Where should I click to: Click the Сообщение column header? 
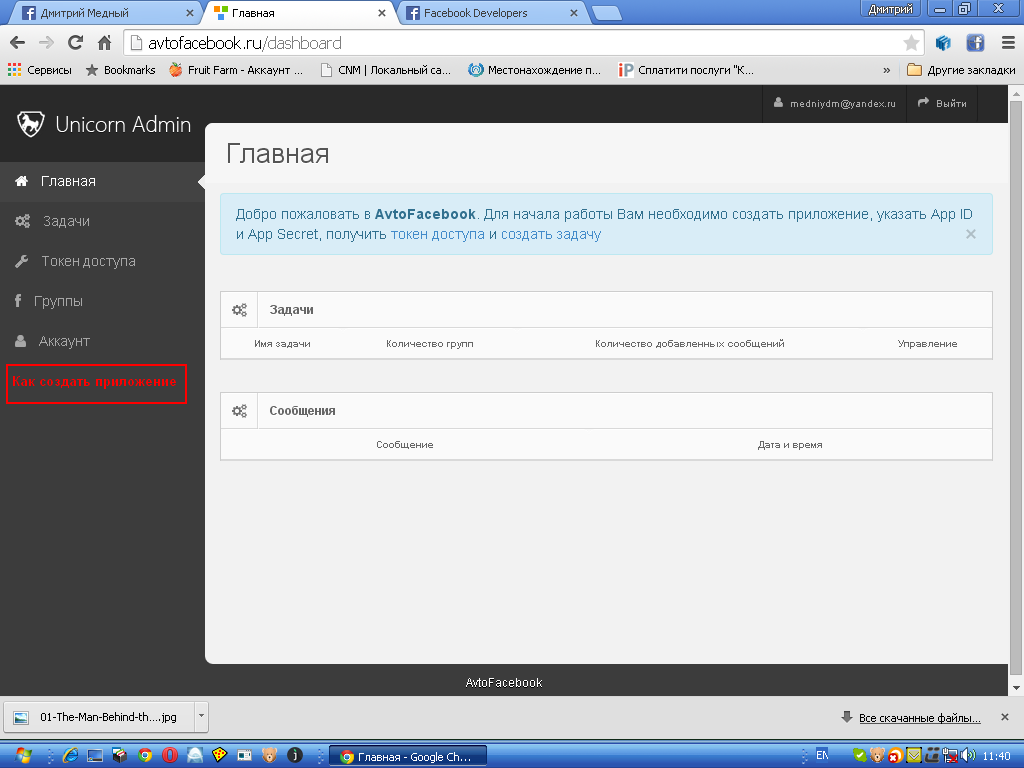point(405,445)
